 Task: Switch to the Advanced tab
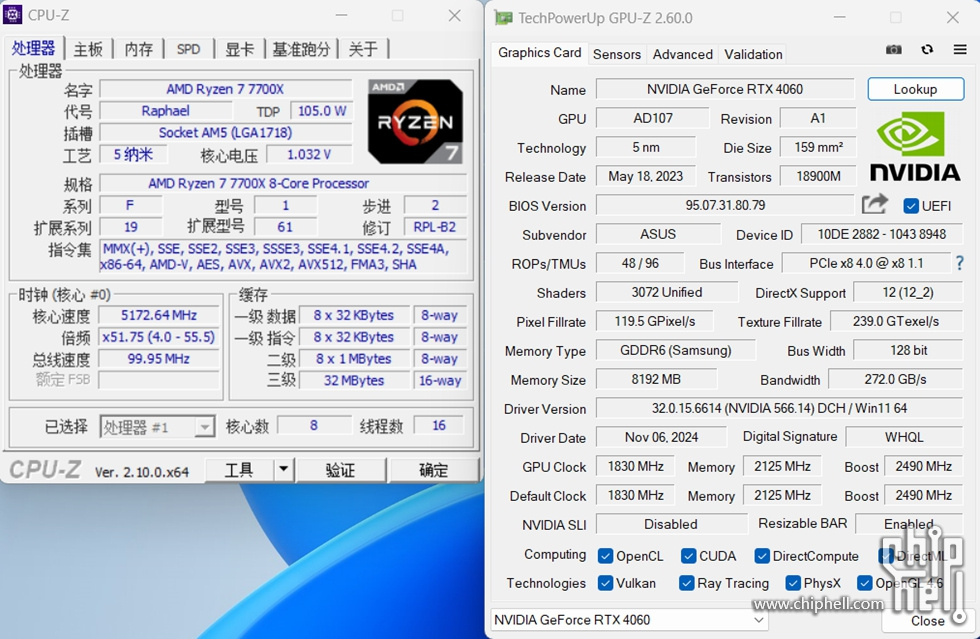click(682, 54)
